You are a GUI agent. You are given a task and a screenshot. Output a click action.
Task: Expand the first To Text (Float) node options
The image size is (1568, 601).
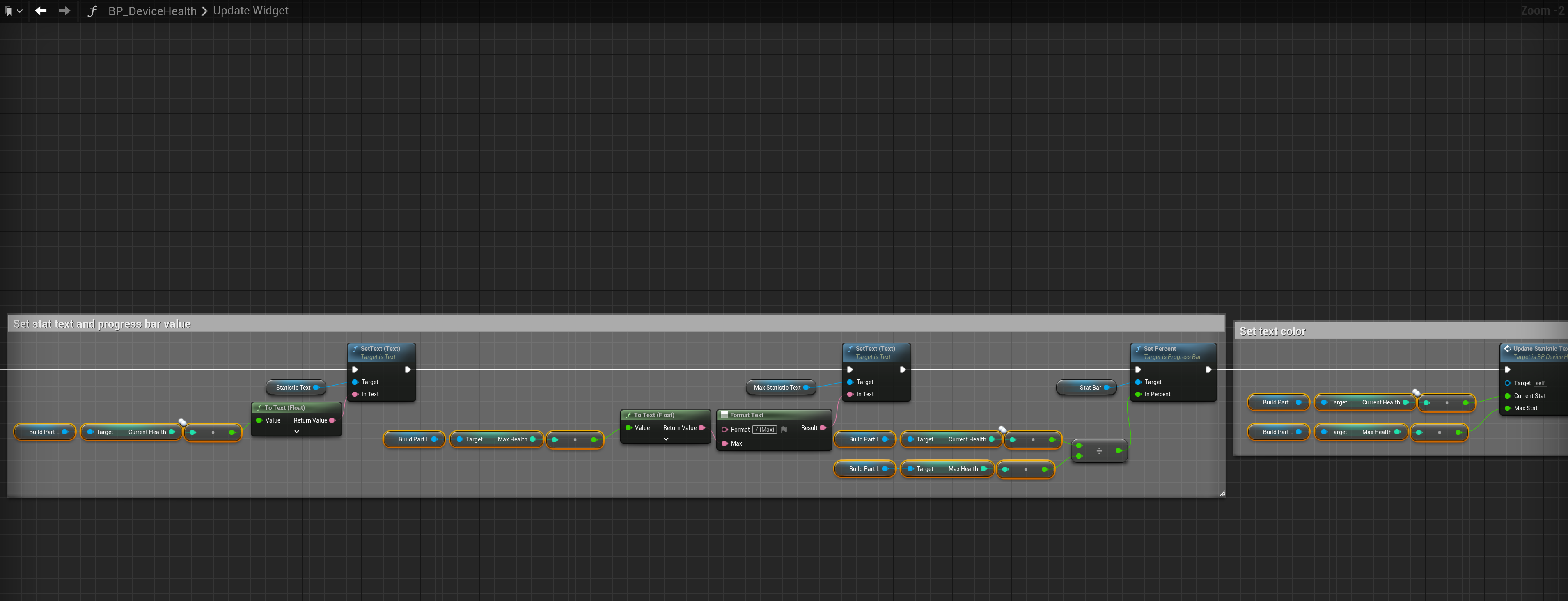(296, 432)
